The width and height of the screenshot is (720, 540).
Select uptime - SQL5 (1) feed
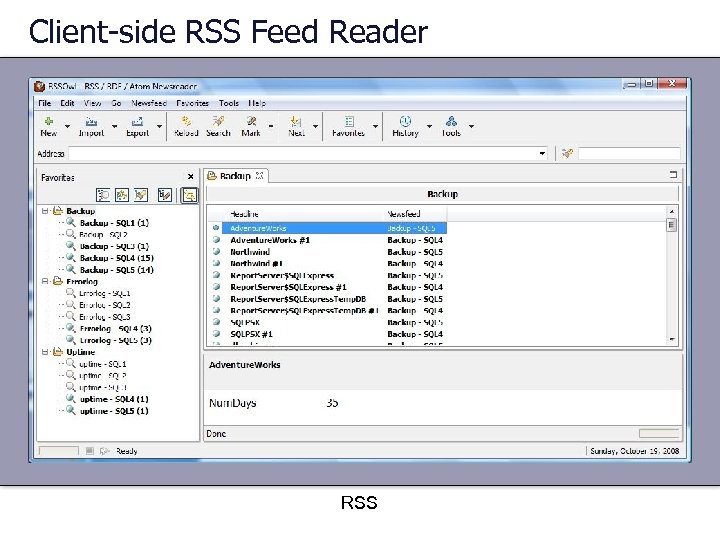(x=114, y=411)
